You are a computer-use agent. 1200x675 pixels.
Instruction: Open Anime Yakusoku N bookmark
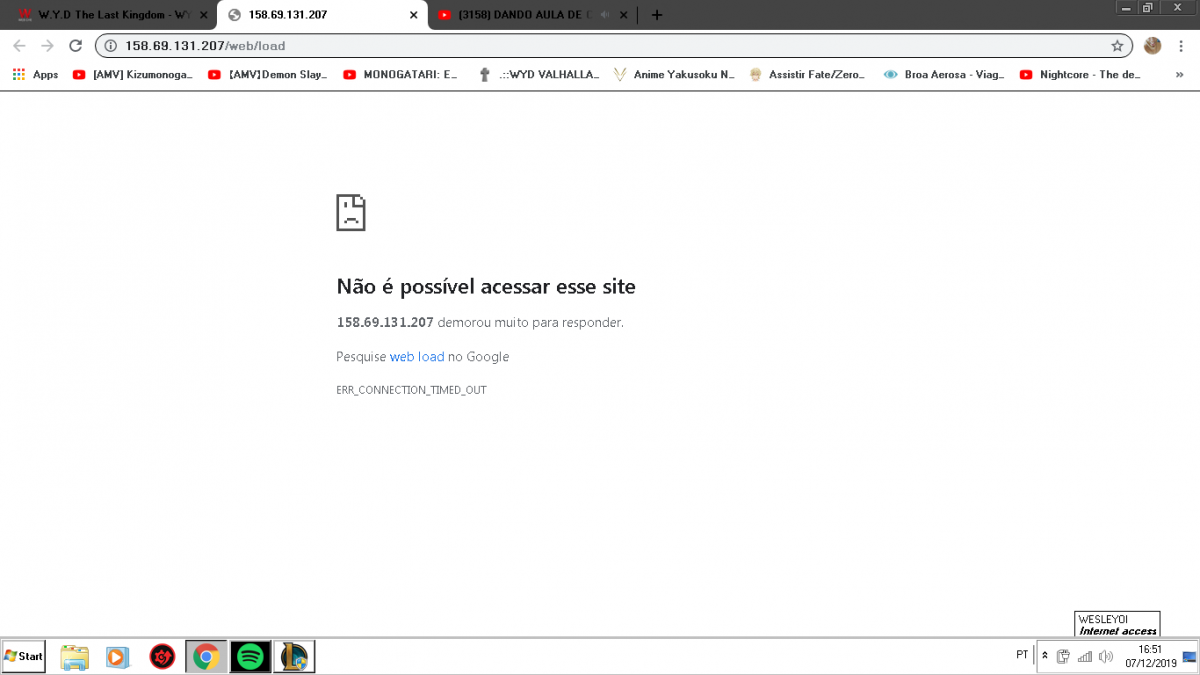[x=675, y=74]
